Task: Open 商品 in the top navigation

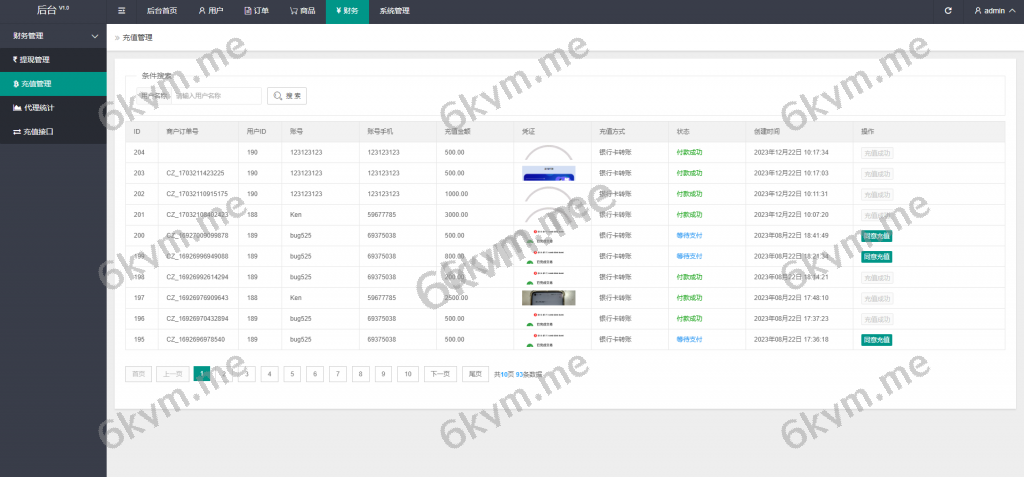Action: pos(303,11)
